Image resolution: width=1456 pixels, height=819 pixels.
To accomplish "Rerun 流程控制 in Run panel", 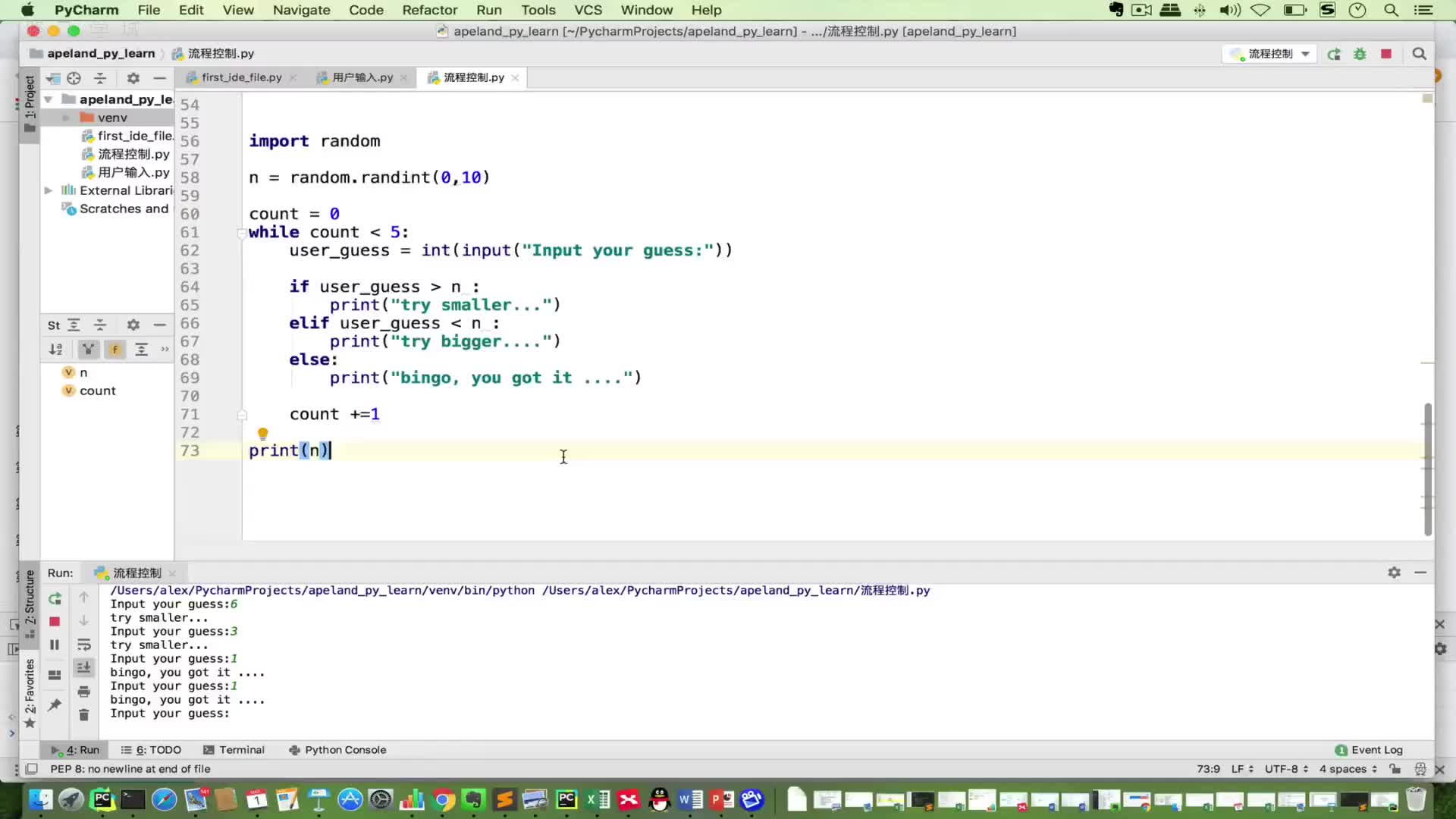I will point(55,599).
